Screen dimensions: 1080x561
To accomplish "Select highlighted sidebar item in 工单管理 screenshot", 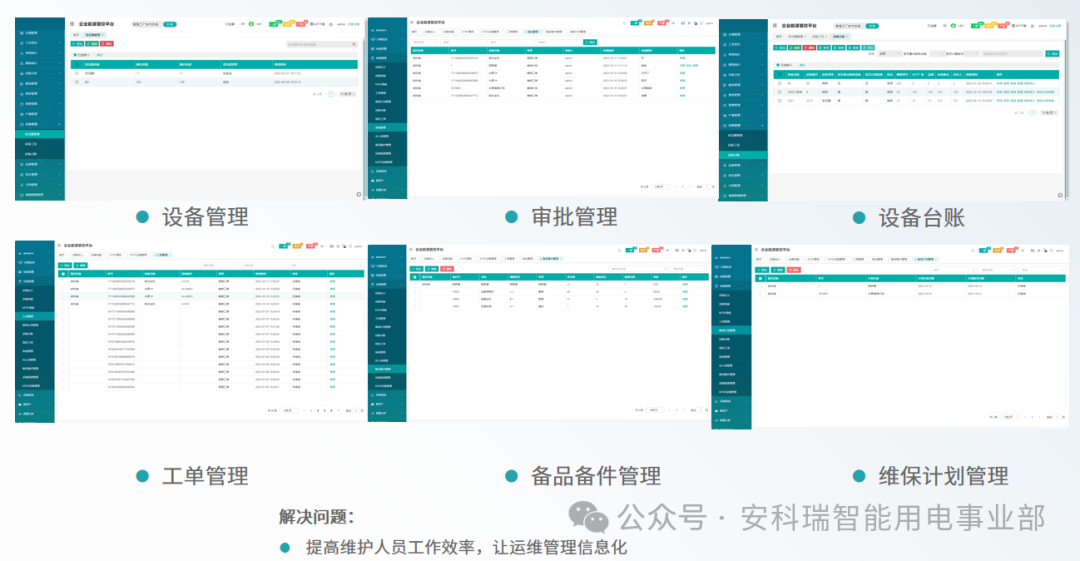I will [x=34, y=316].
